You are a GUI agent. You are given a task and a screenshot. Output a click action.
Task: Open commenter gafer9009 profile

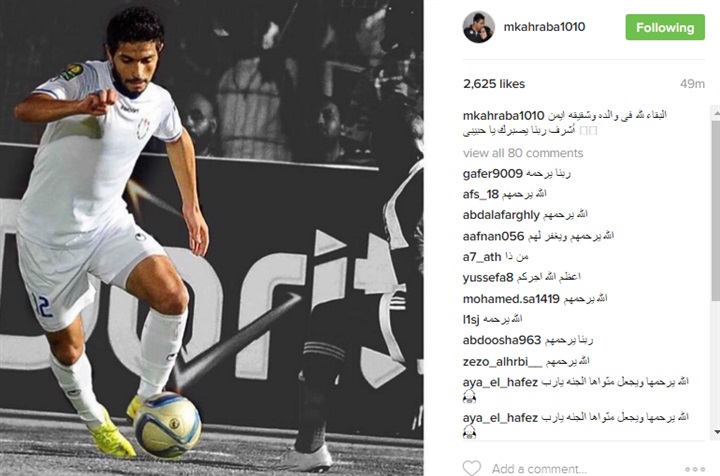(493, 174)
